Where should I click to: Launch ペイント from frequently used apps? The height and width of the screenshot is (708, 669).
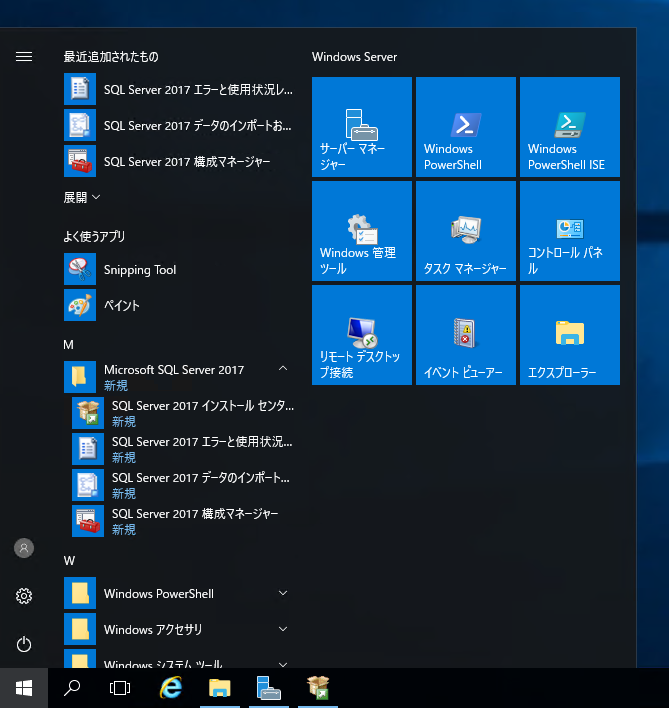click(x=179, y=305)
